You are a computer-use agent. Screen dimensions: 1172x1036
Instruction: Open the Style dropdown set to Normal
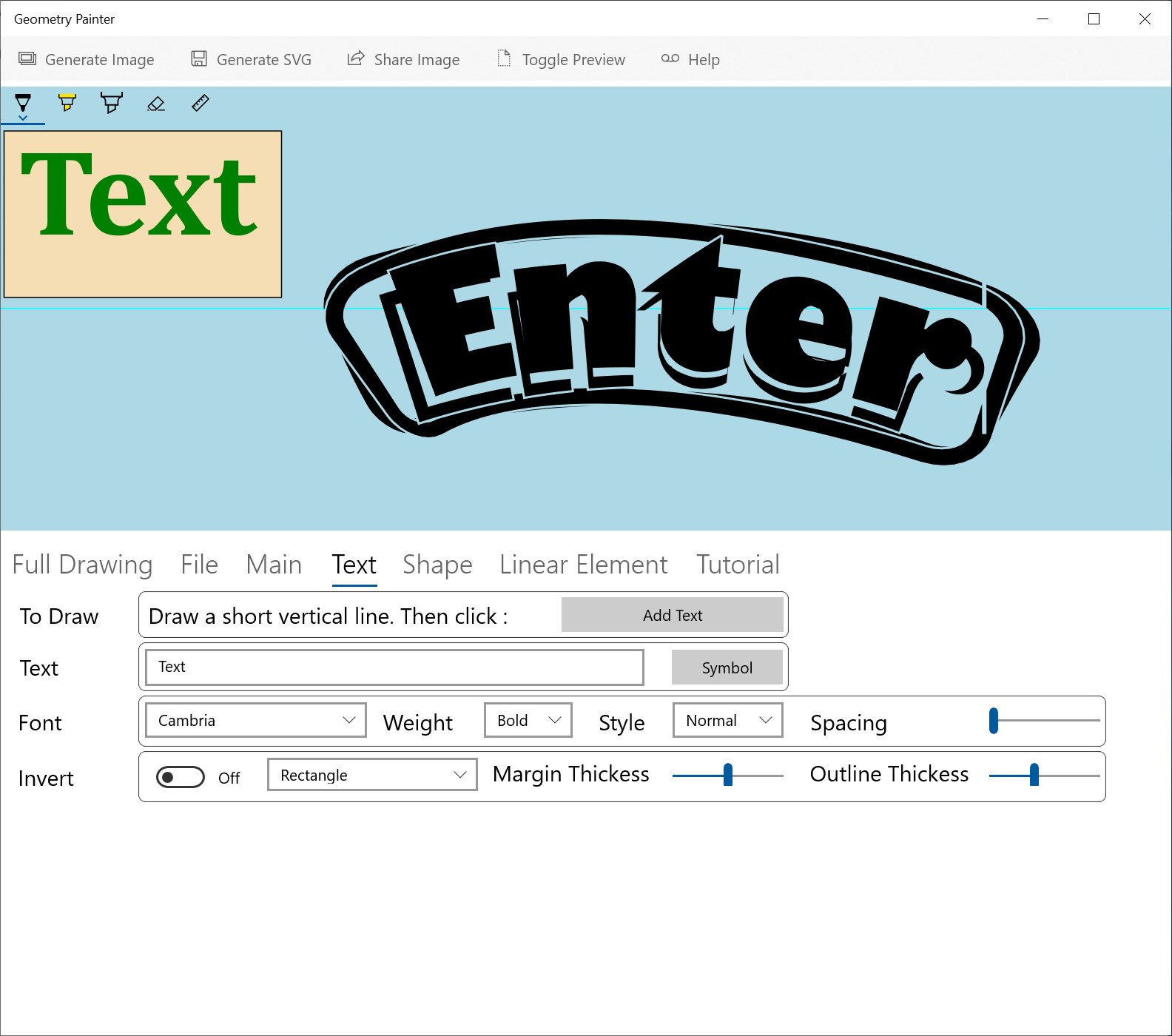tap(728, 720)
